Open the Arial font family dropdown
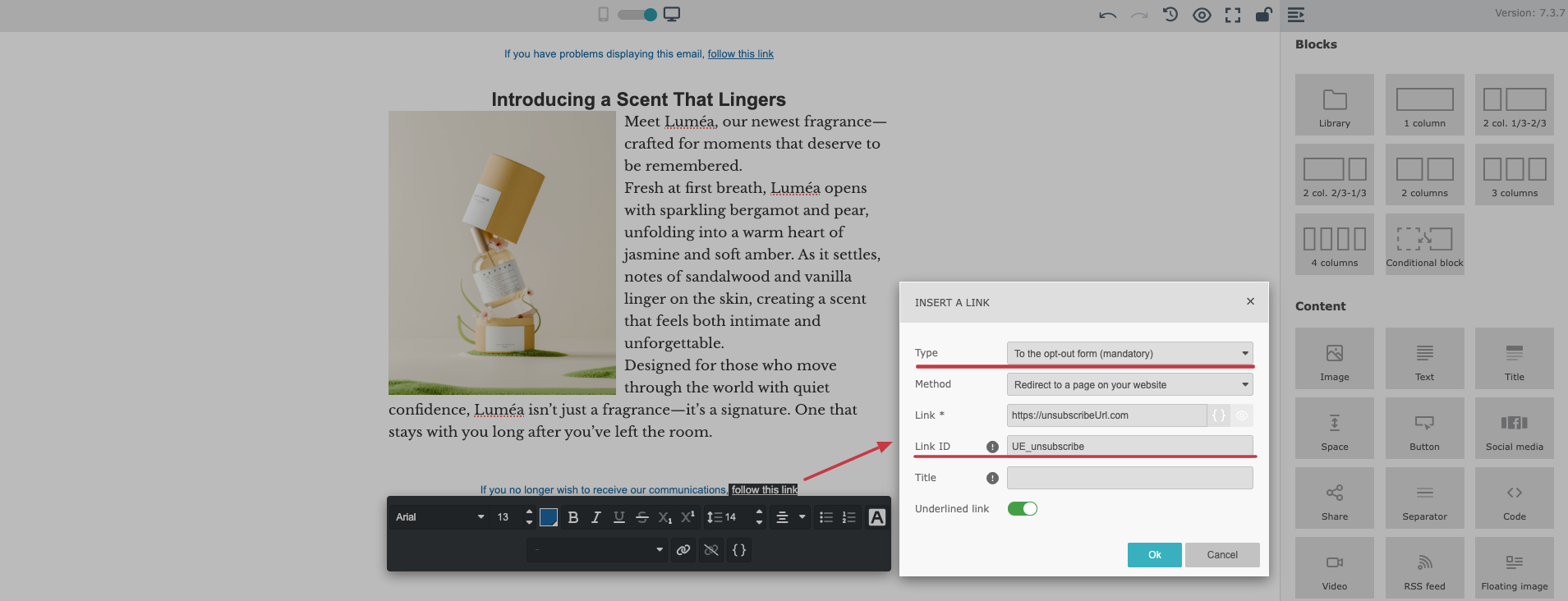 (x=439, y=517)
